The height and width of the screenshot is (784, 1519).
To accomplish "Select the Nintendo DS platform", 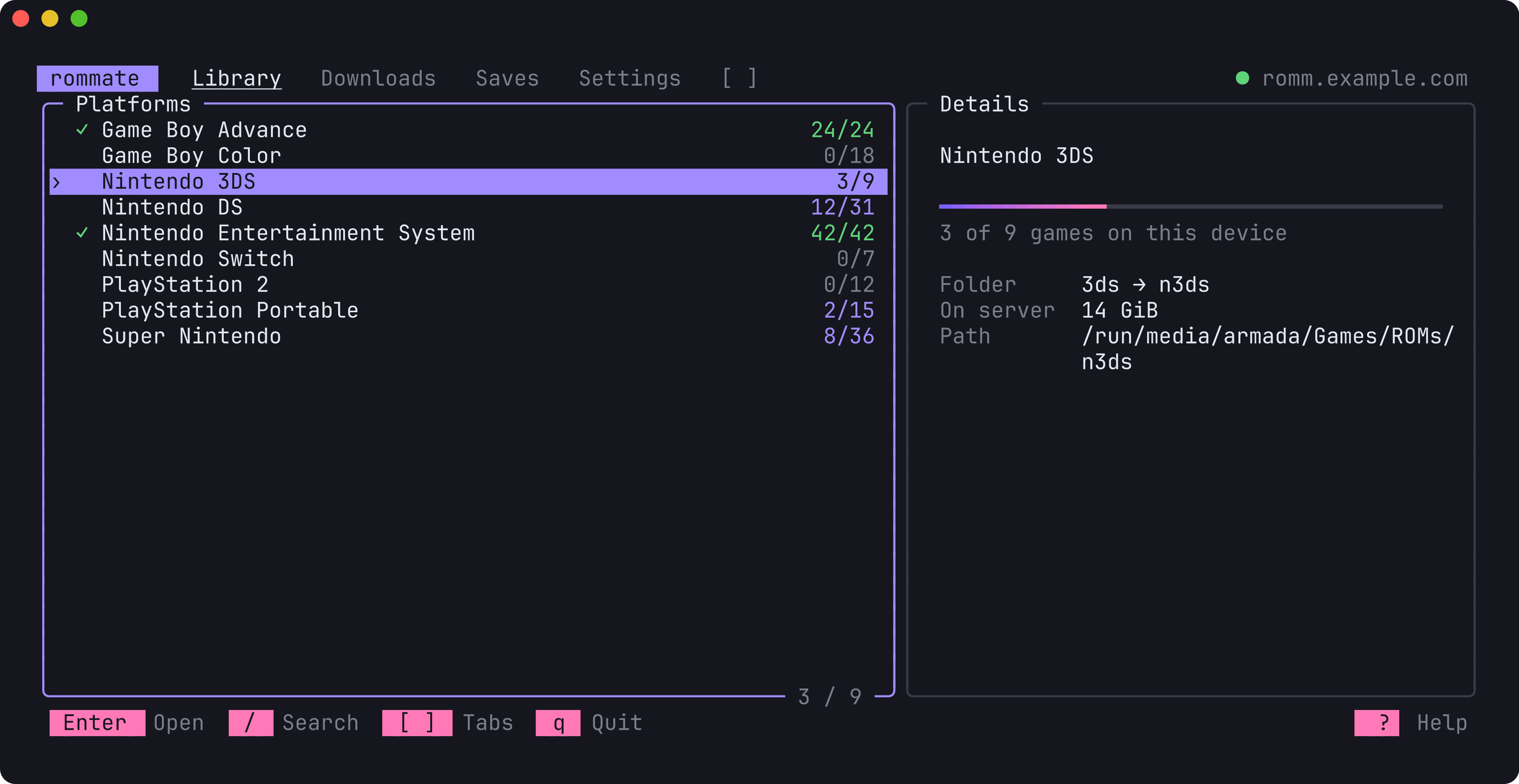I will [468, 208].
